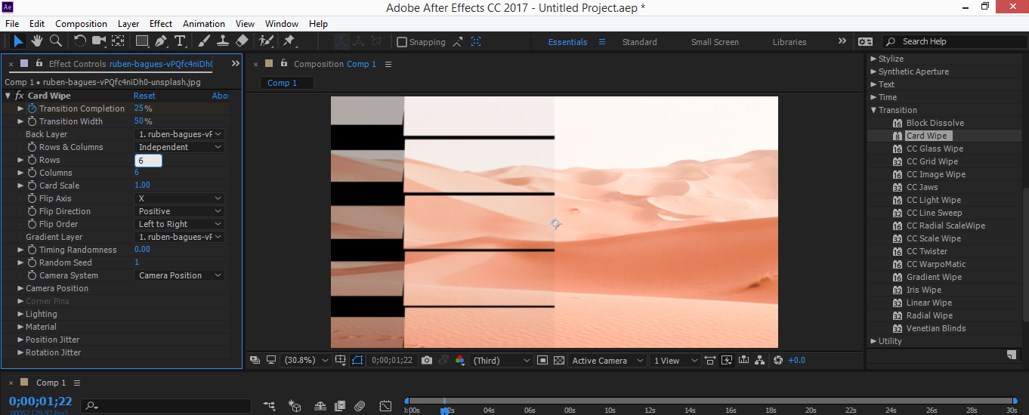Toggle Transition Completion stopwatch
Viewport: 1029px width, 415px height.
[32, 108]
